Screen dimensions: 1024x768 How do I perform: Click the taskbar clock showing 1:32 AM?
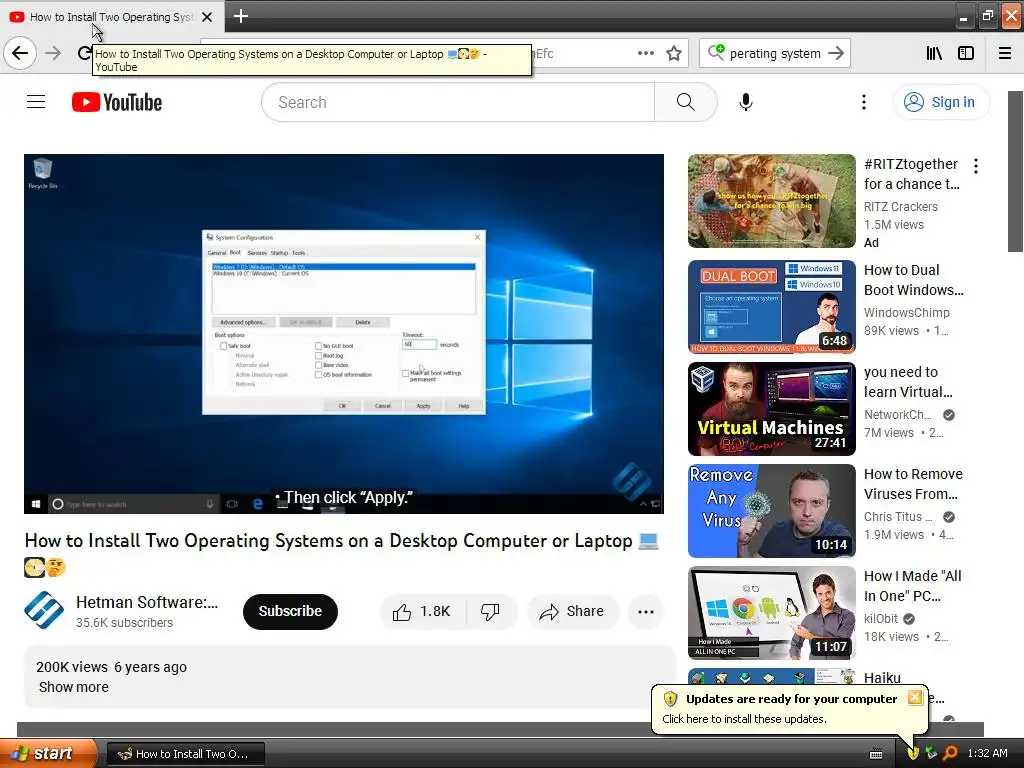click(987, 754)
